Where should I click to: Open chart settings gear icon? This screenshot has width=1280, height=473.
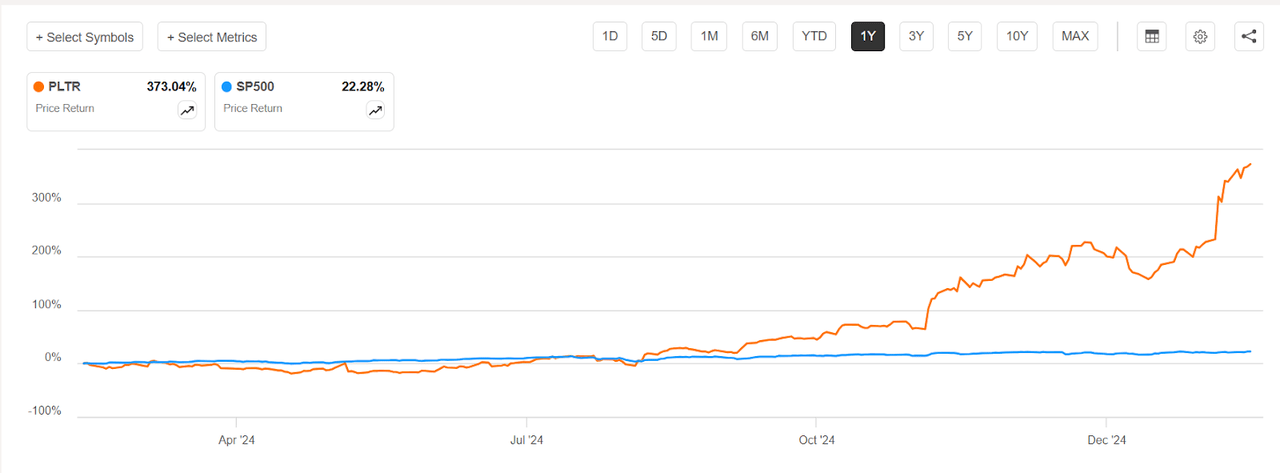[x=1200, y=37]
